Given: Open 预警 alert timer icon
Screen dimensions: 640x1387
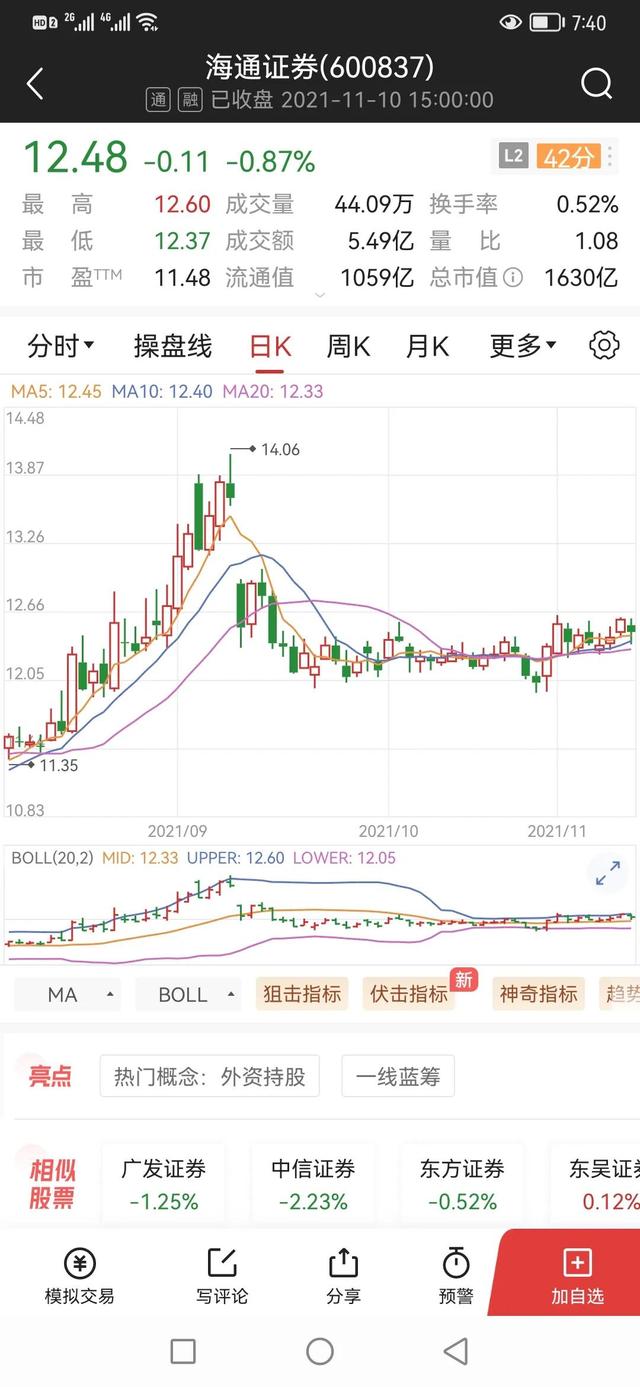Looking at the screenshot, I should [456, 1277].
